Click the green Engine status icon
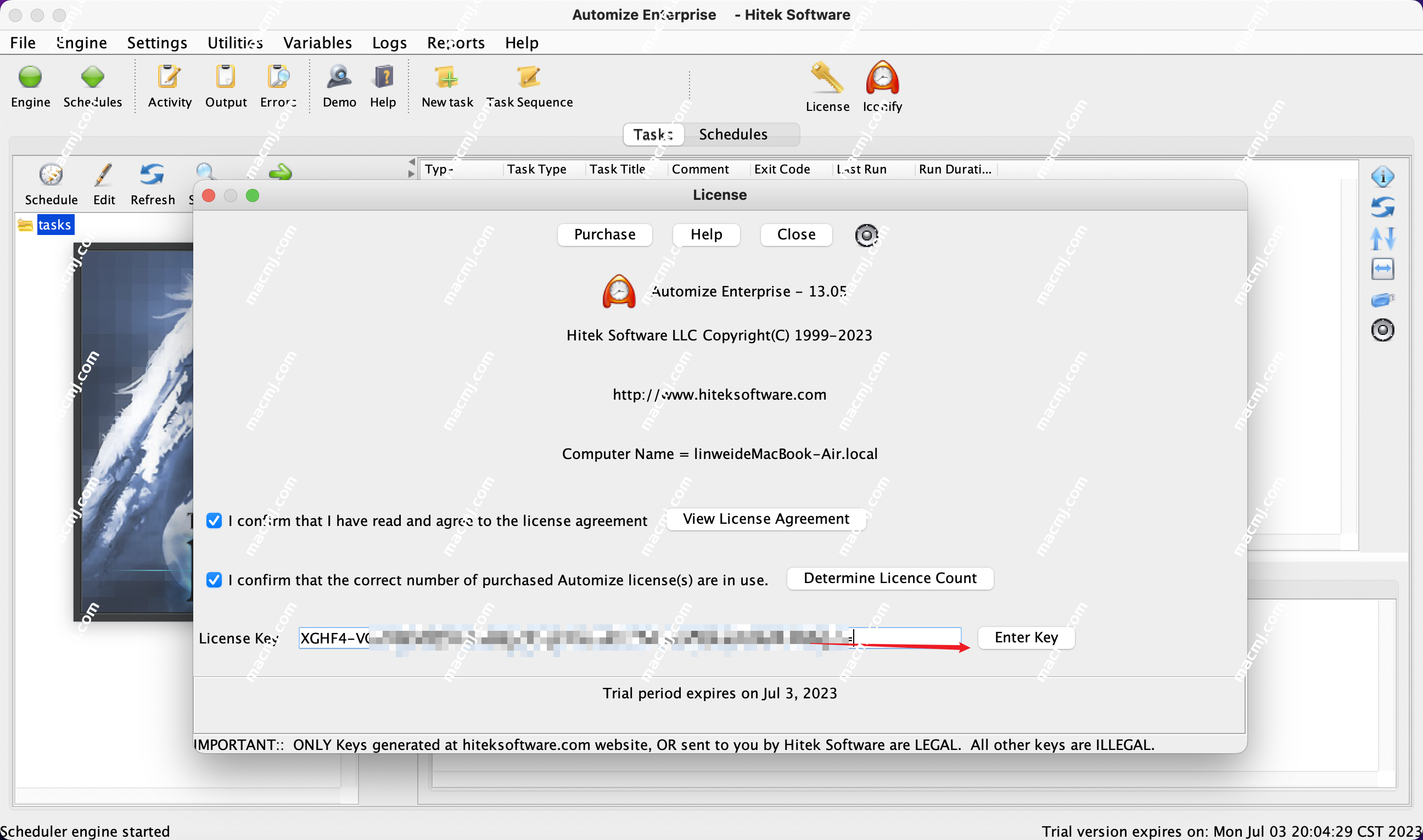Screen dimensions: 1423x840 pos(30,77)
